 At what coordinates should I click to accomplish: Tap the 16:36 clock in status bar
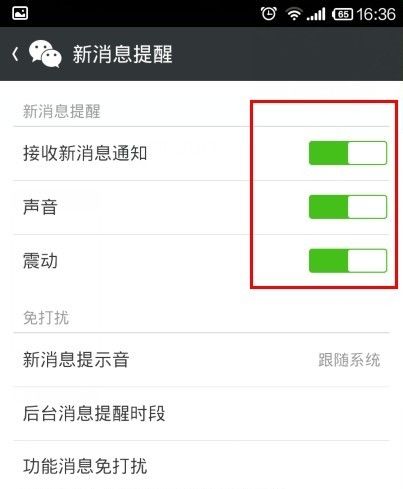point(376,14)
